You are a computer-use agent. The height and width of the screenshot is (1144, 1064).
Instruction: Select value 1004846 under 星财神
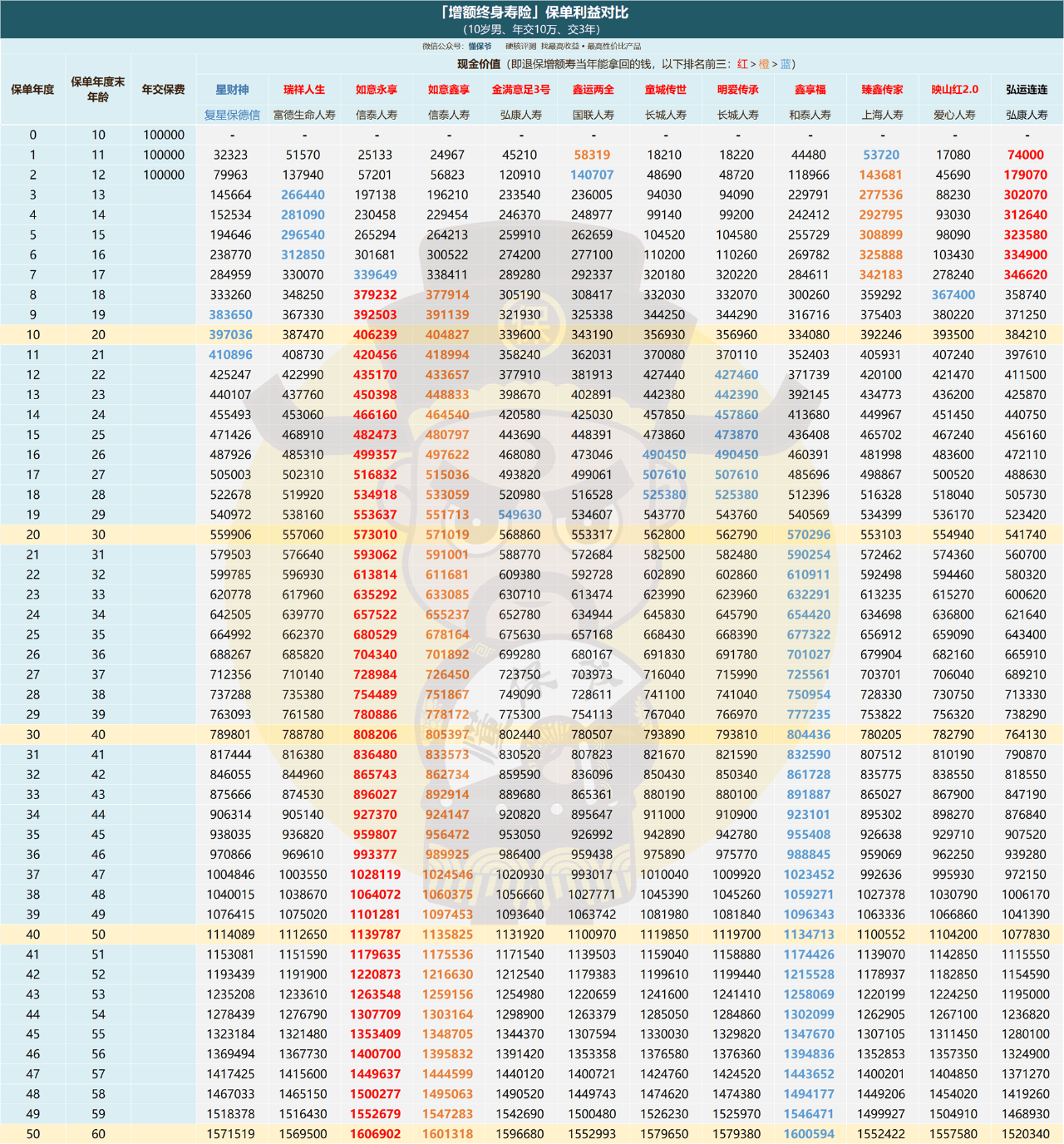pyautogui.click(x=230, y=875)
